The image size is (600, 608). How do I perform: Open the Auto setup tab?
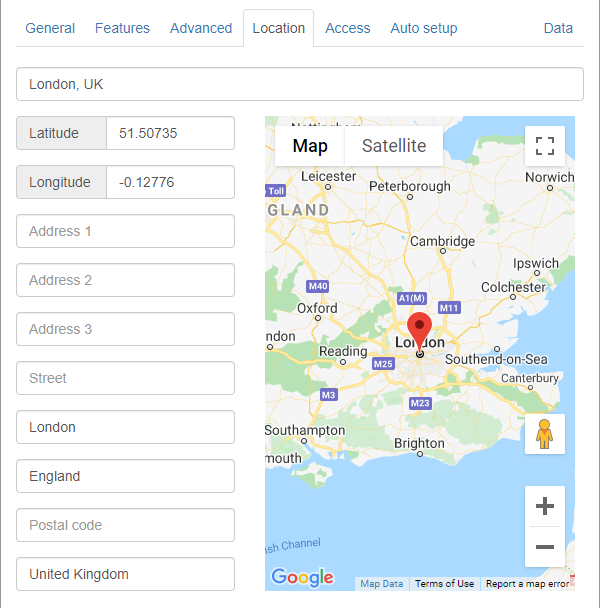click(x=424, y=28)
